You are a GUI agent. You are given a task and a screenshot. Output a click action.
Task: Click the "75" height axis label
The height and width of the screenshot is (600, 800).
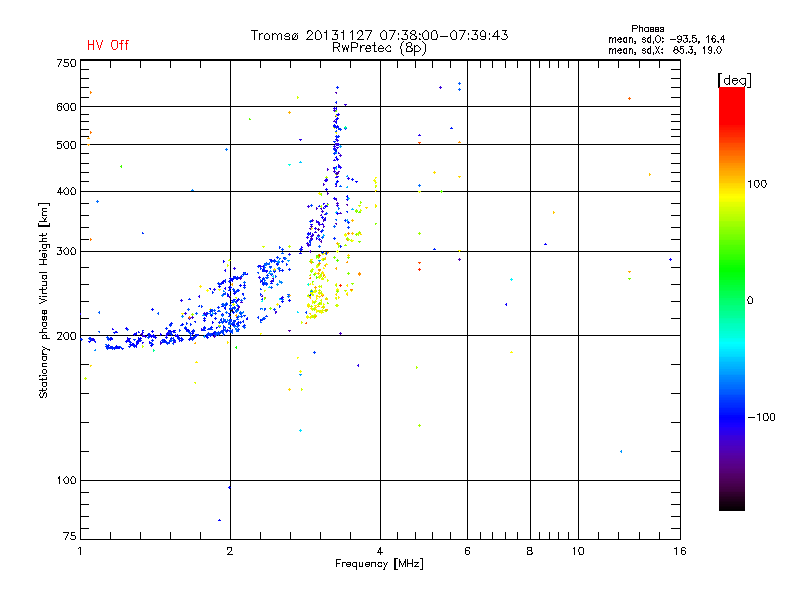[70, 536]
